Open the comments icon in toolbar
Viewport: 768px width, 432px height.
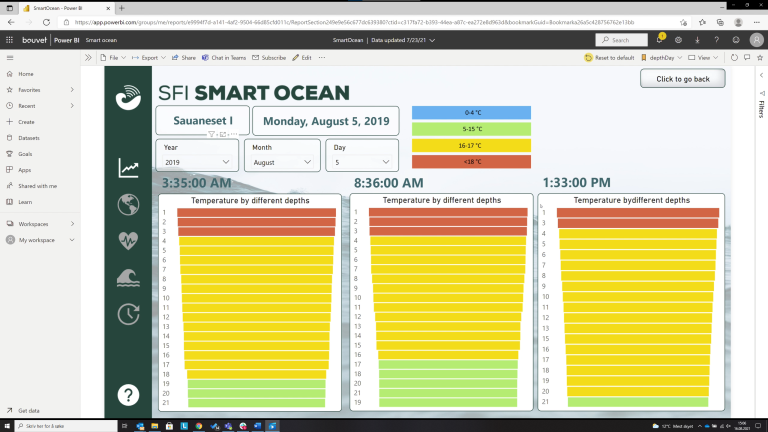[747, 58]
